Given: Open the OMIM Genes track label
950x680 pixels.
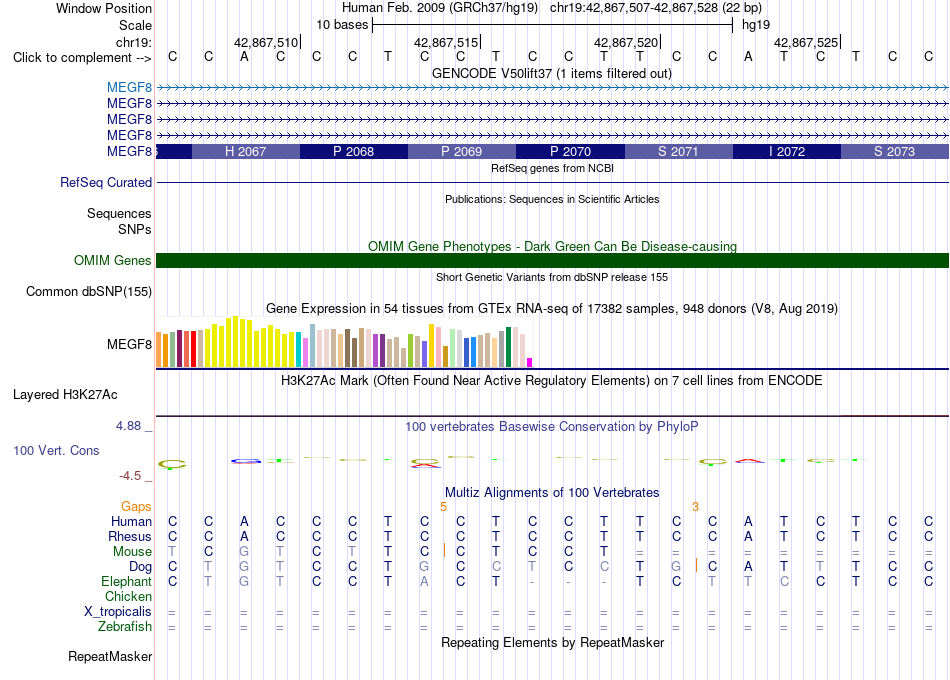Looking at the screenshot, I should pyautogui.click(x=113, y=261).
